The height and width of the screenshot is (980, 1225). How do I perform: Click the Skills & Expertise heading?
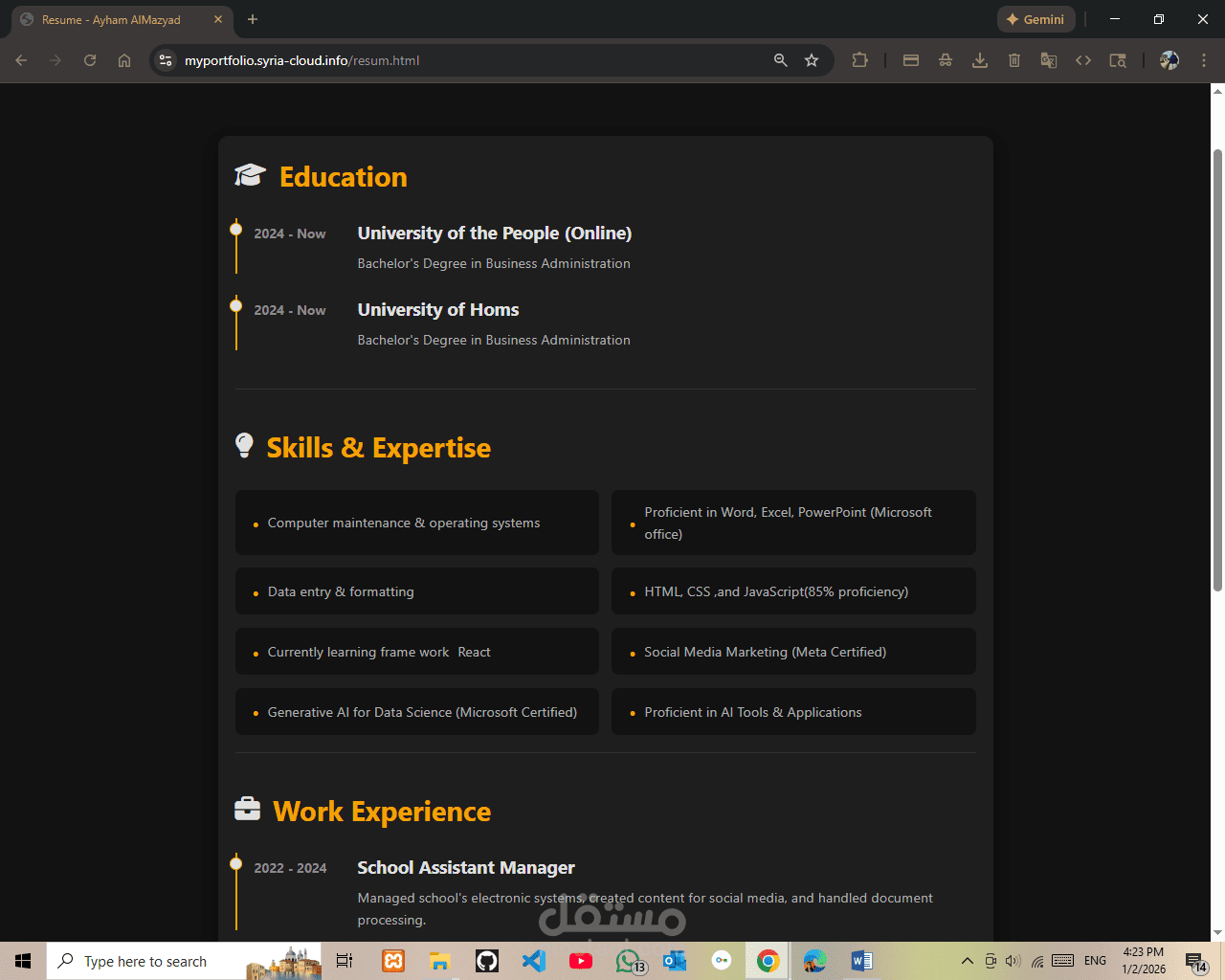click(x=378, y=448)
